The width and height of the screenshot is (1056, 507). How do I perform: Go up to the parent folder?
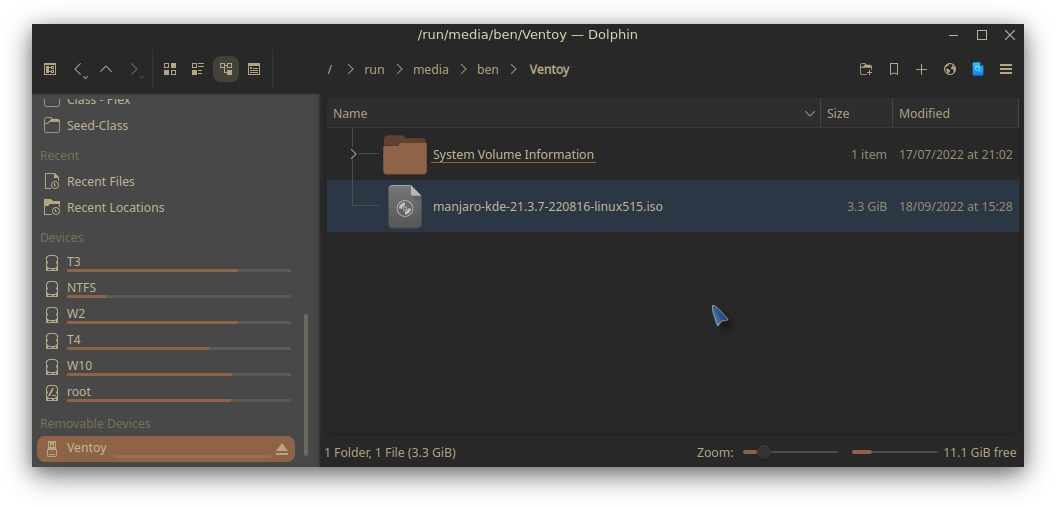106,69
